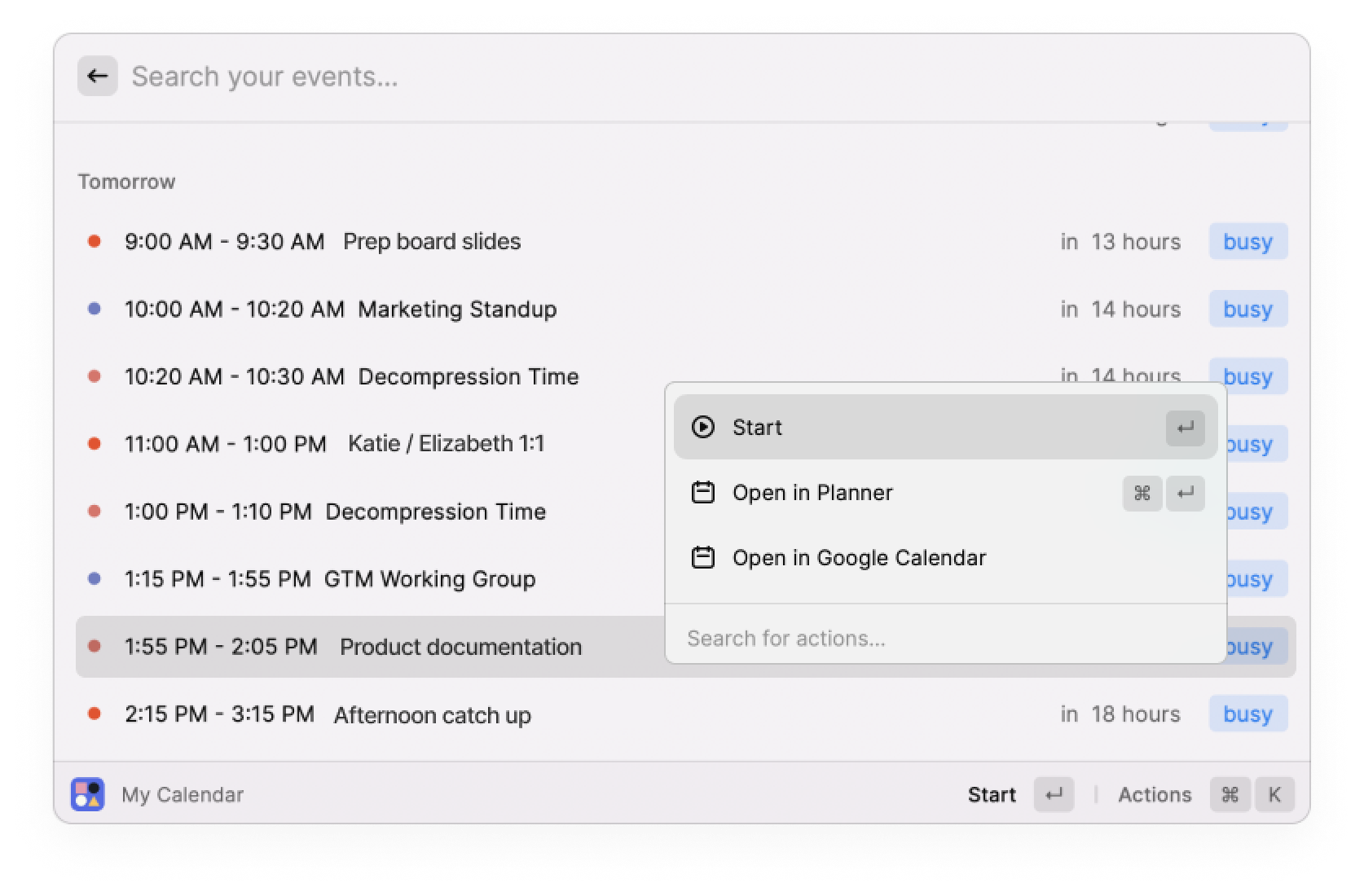Choose Open in Planner menu entry
This screenshot has width=1364, height=896.
[945, 493]
